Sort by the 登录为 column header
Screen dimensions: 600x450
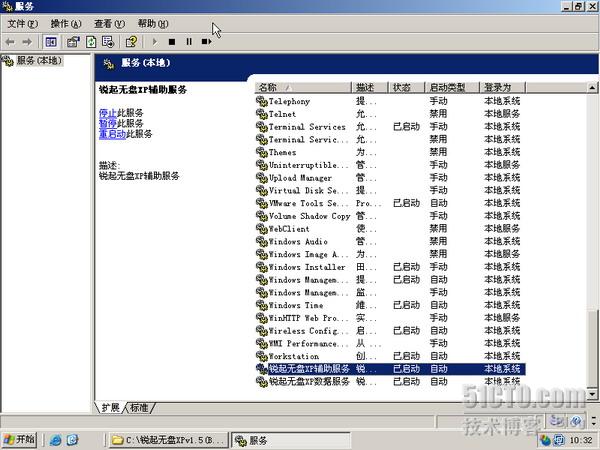(x=503, y=87)
